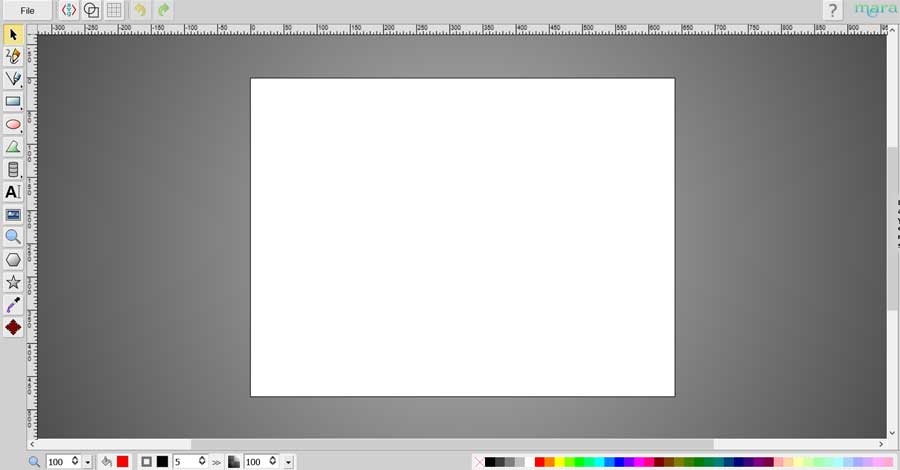900x470 pixels.
Task: Pick the no-color X palette swatch
Action: pos(479,462)
